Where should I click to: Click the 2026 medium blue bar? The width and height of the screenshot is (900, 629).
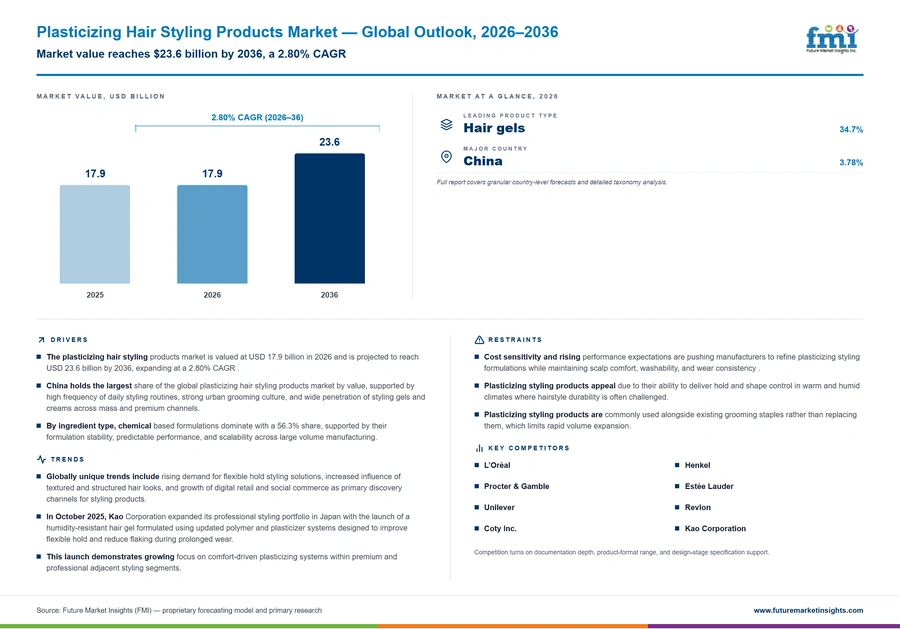(x=212, y=234)
